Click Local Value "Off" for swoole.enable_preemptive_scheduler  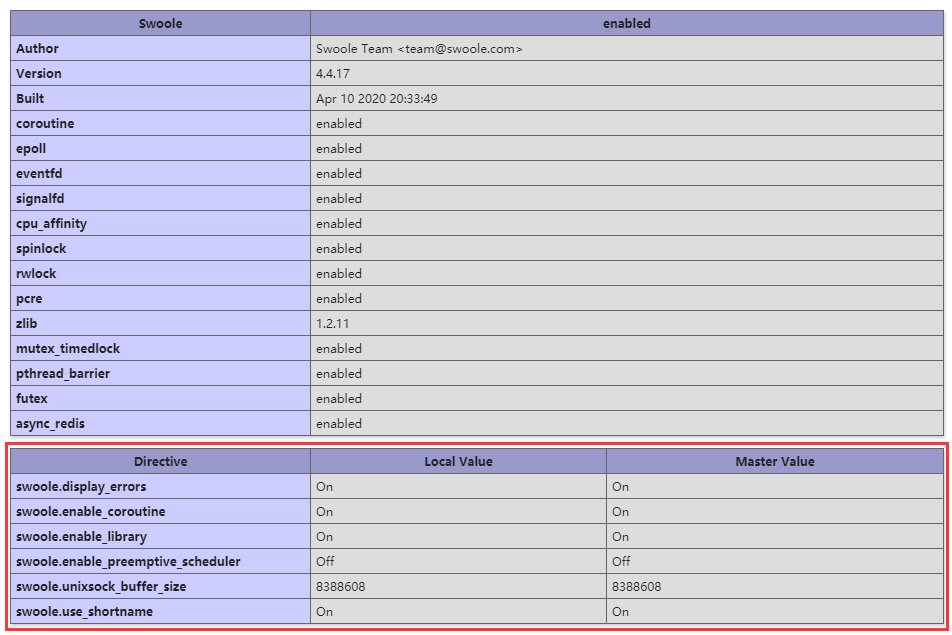click(x=325, y=561)
